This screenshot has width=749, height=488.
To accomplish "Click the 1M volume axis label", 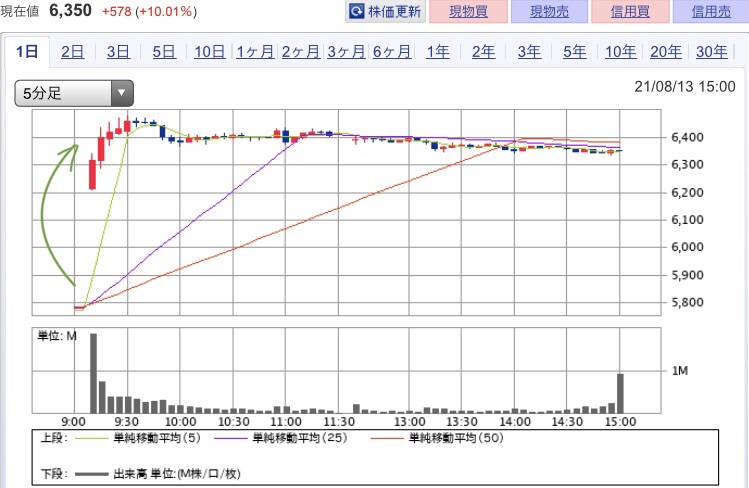I will coord(680,371).
